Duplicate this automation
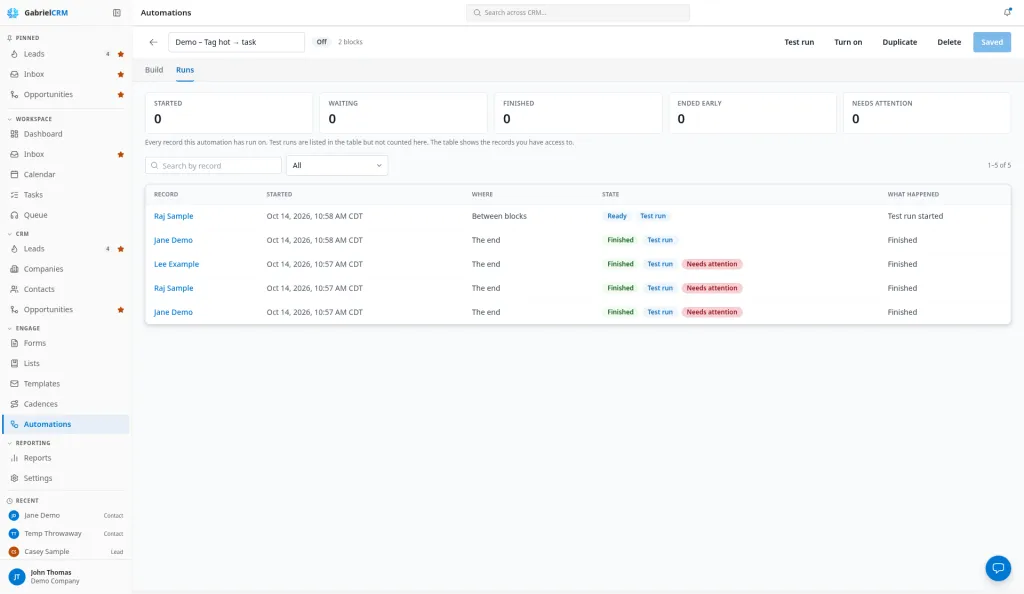Viewport: 1024px width, 594px height. click(900, 42)
